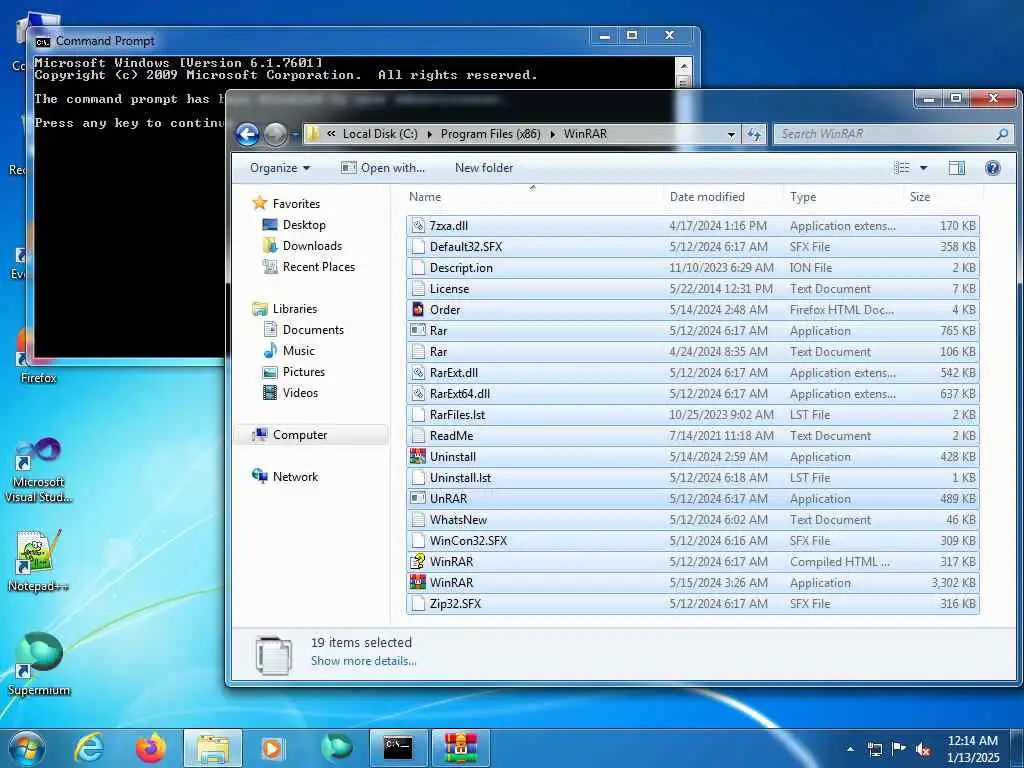Click Local Disk (C:) in address bar

(x=380, y=134)
